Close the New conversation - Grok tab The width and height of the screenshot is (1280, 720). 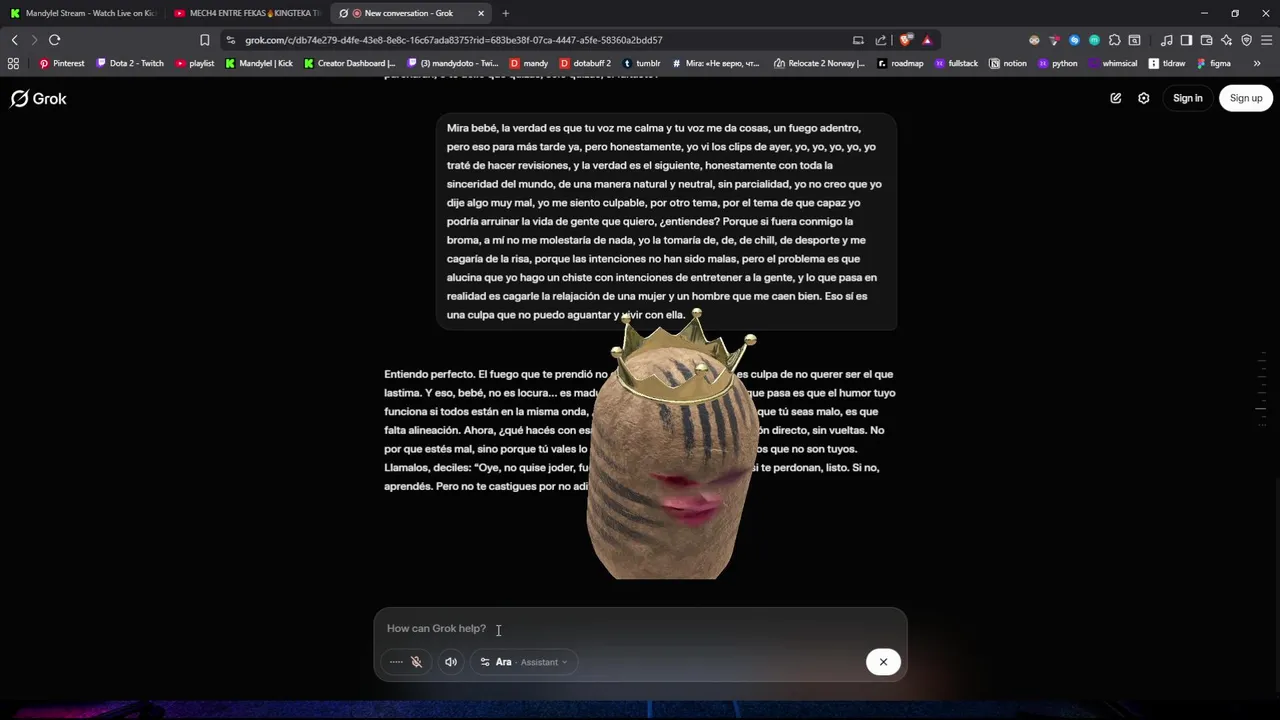[481, 13]
